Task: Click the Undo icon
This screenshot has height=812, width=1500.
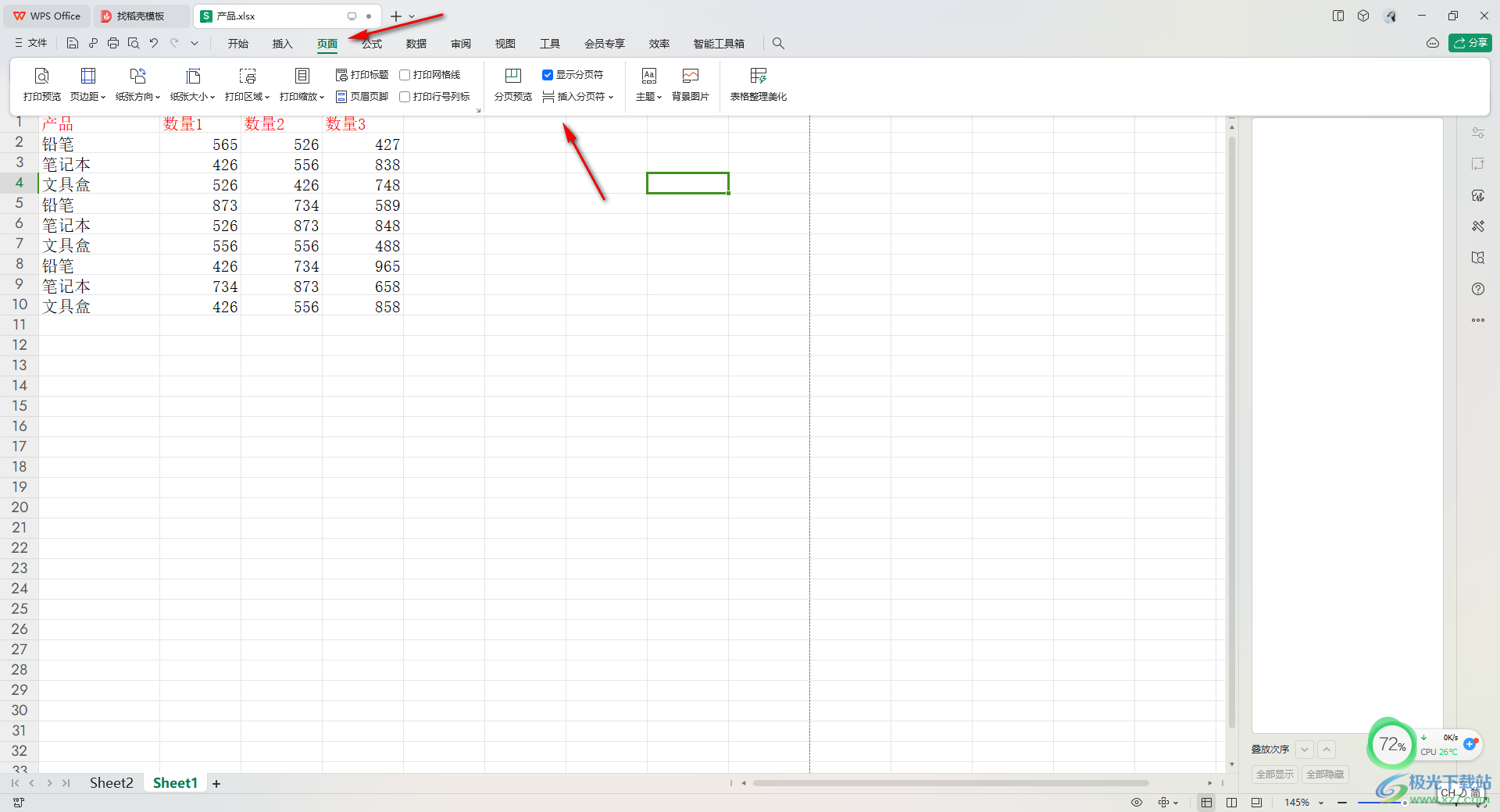Action: click(x=154, y=44)
